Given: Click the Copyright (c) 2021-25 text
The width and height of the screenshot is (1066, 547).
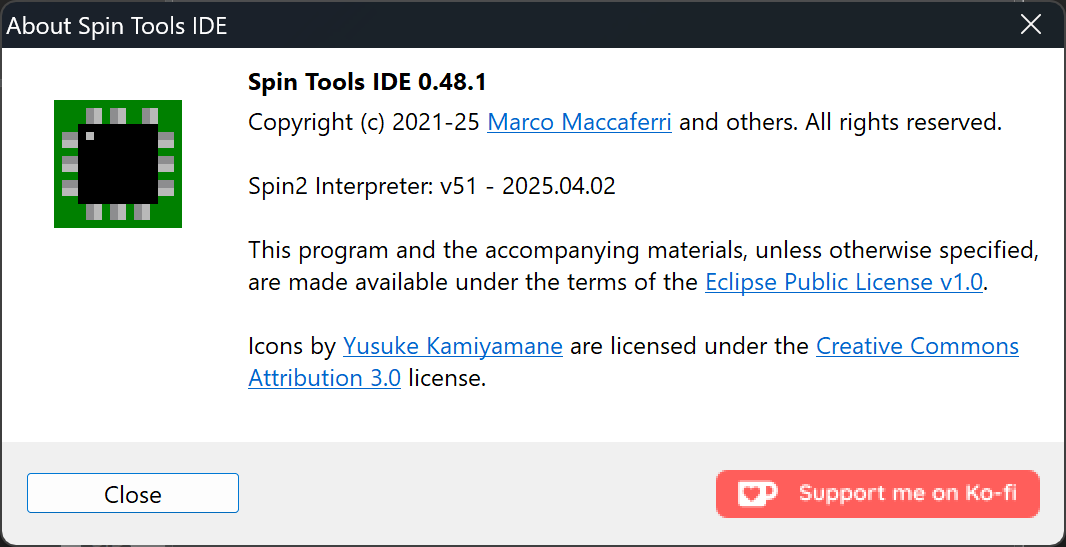Looking at the screenshot, I should click(365, 123).
